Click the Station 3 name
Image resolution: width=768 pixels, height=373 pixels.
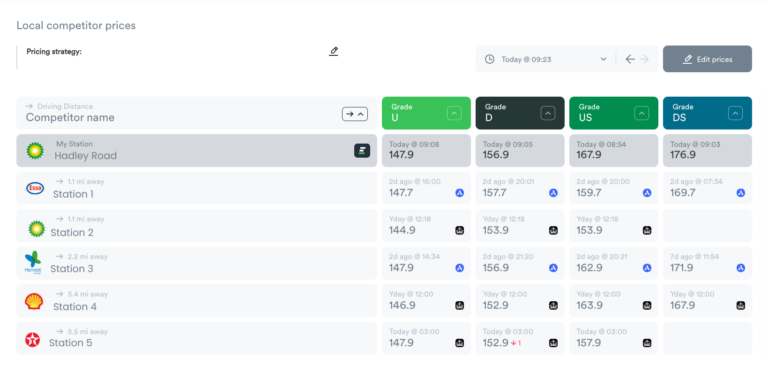[72, 269]
